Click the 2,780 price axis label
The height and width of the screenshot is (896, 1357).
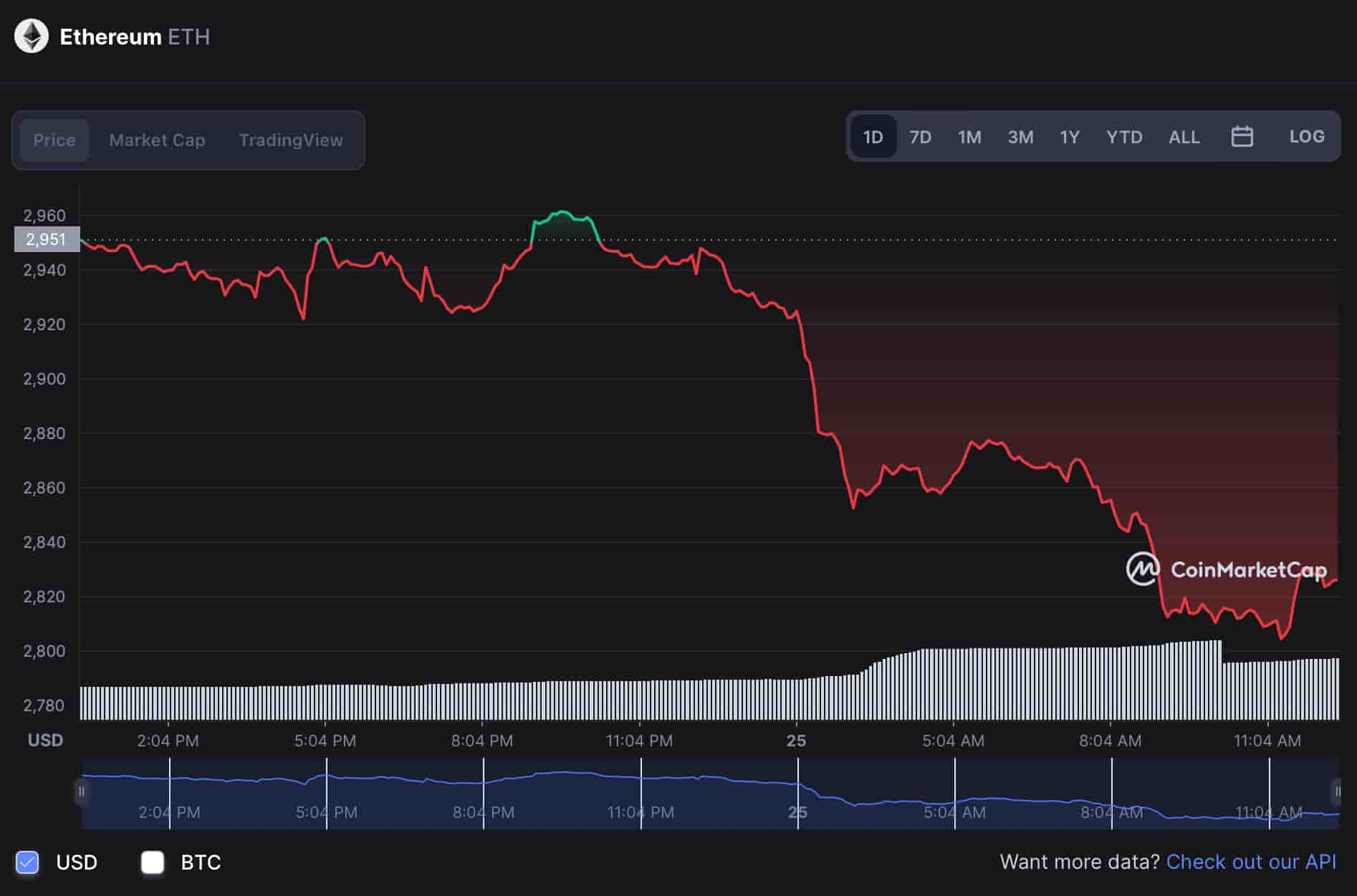click(x=44, y=705)
